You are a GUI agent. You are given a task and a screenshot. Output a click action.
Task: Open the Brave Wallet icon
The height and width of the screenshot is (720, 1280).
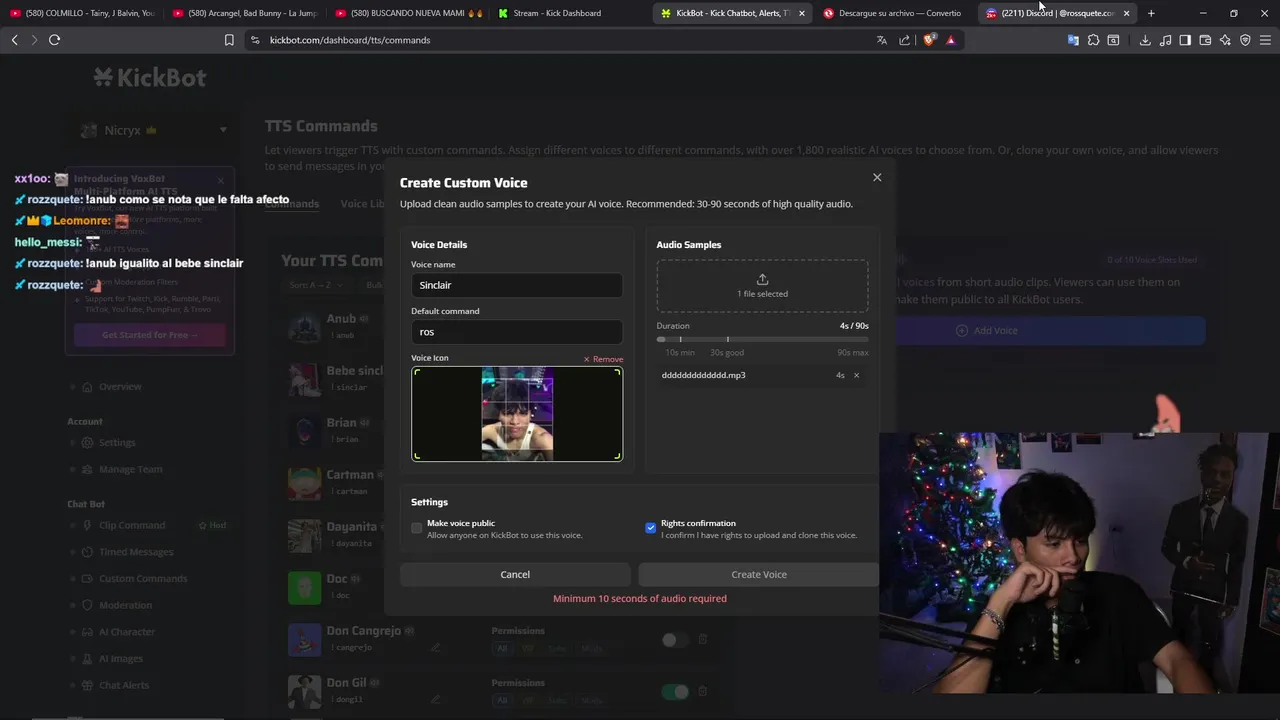click(1205, 40)
